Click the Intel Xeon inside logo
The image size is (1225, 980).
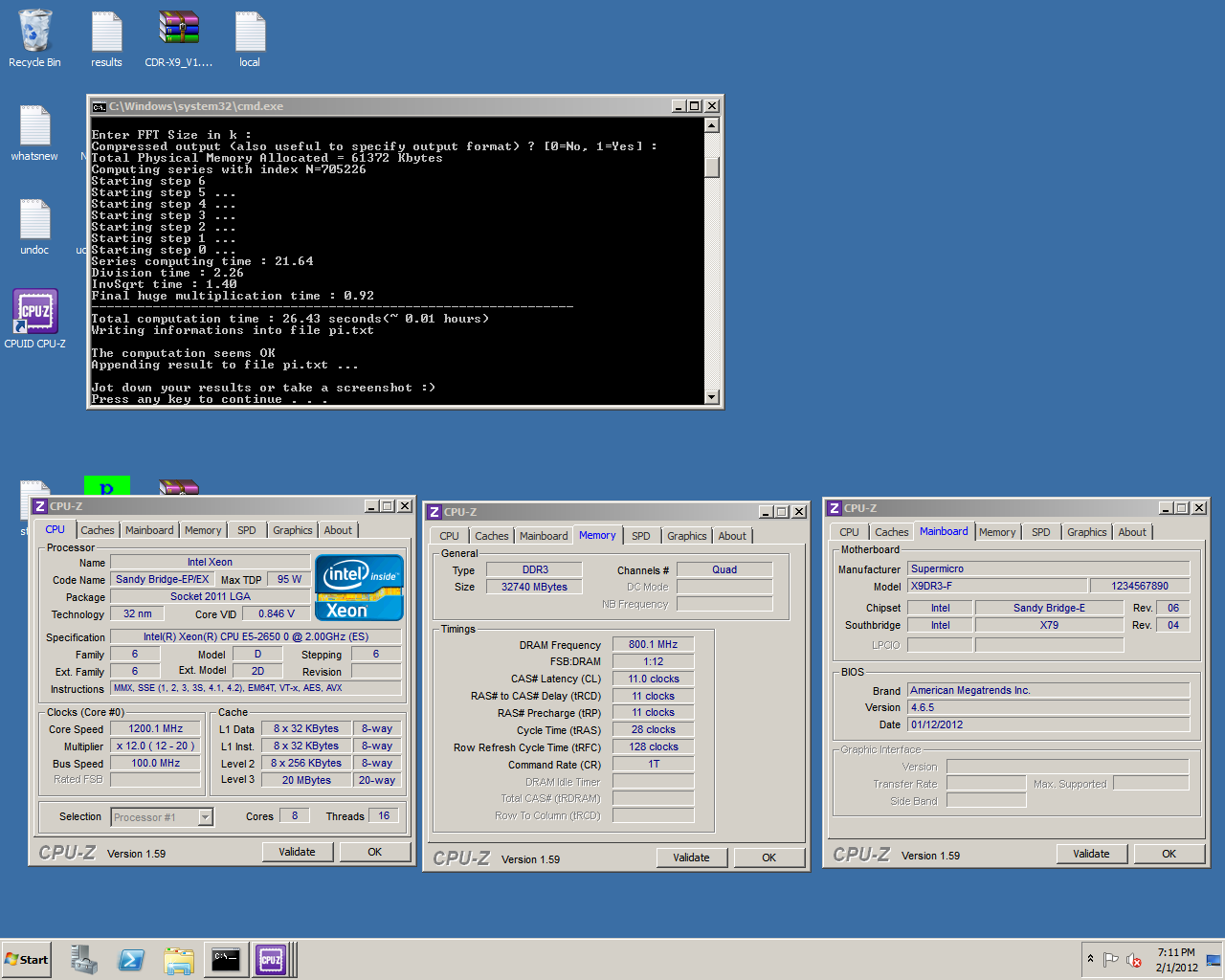(359, 588)
